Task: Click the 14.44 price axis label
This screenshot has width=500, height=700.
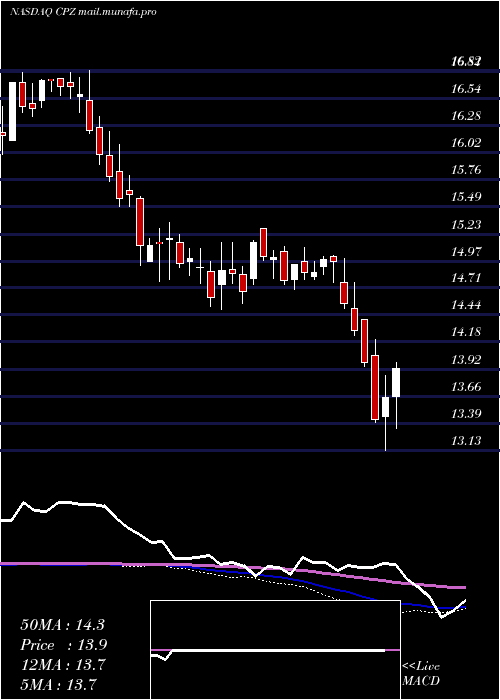Action: coord(466,305)
